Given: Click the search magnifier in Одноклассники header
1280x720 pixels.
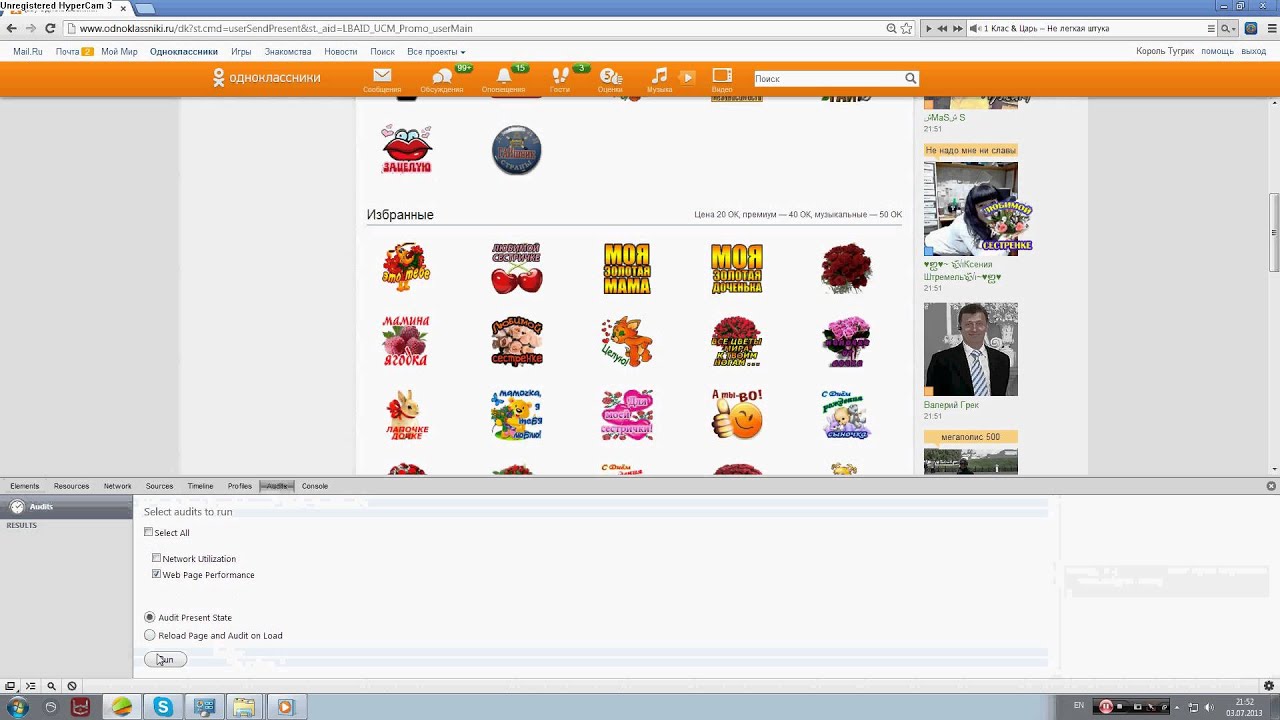Looking at the screenshot, I should click(x=910, y=78).
